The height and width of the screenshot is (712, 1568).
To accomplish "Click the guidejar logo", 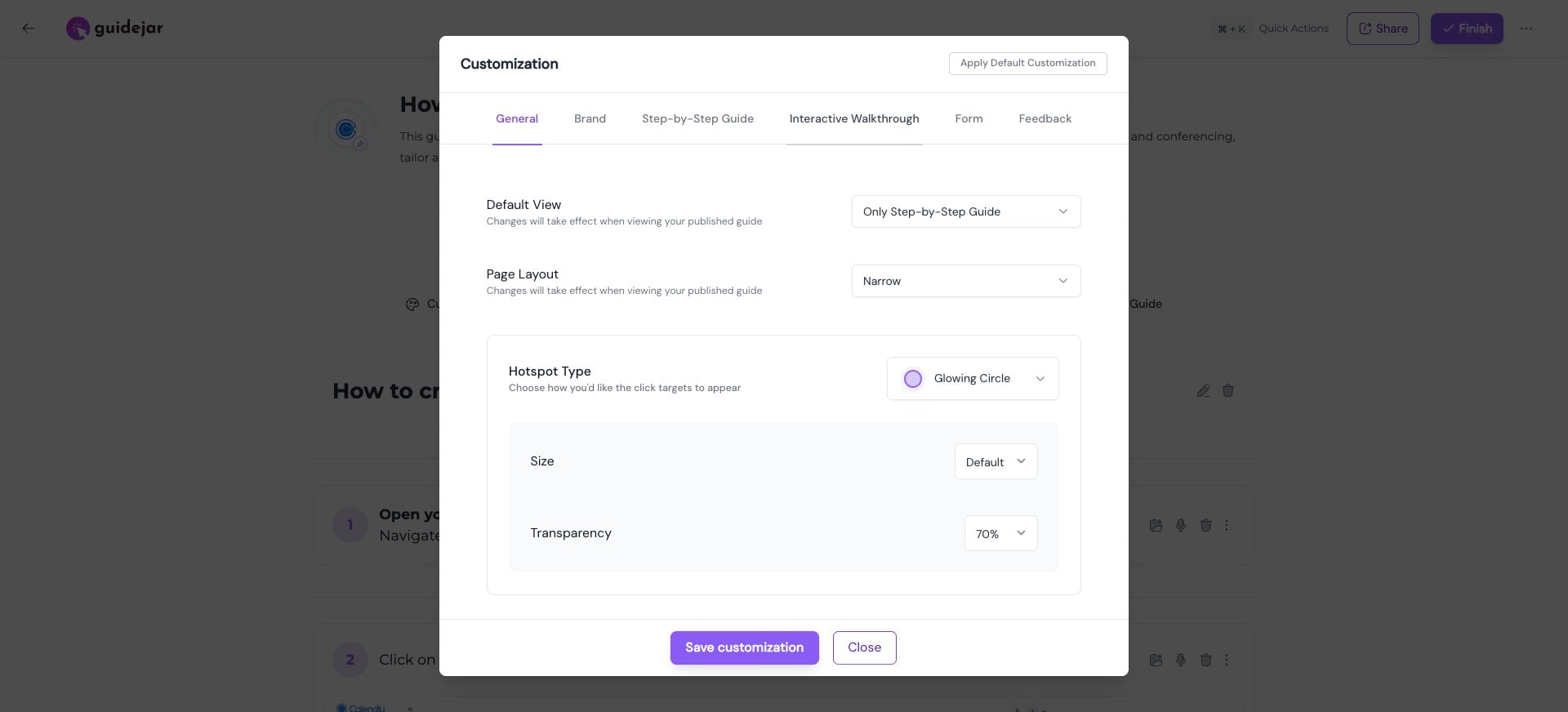I will tap(115, 29).
